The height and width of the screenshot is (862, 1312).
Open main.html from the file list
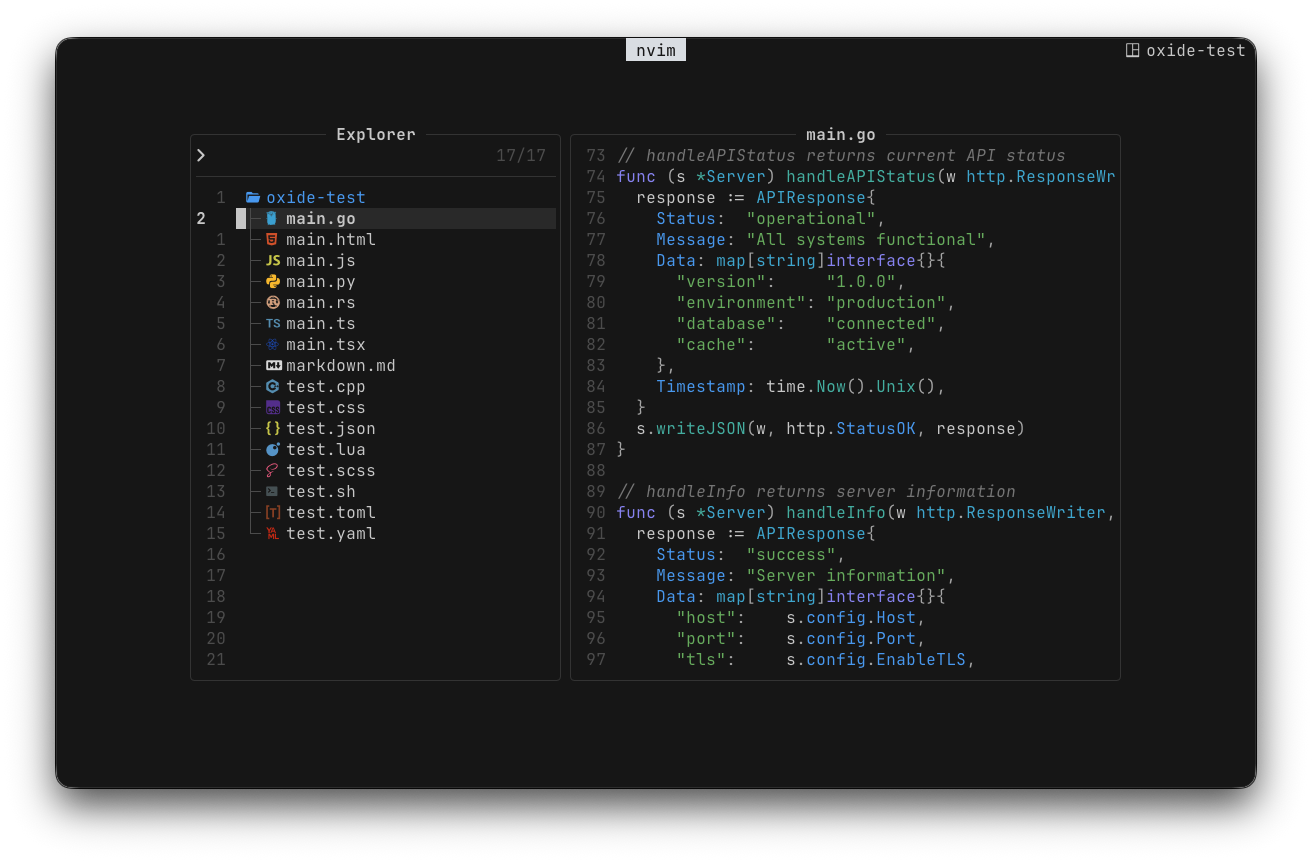[331, 239]
